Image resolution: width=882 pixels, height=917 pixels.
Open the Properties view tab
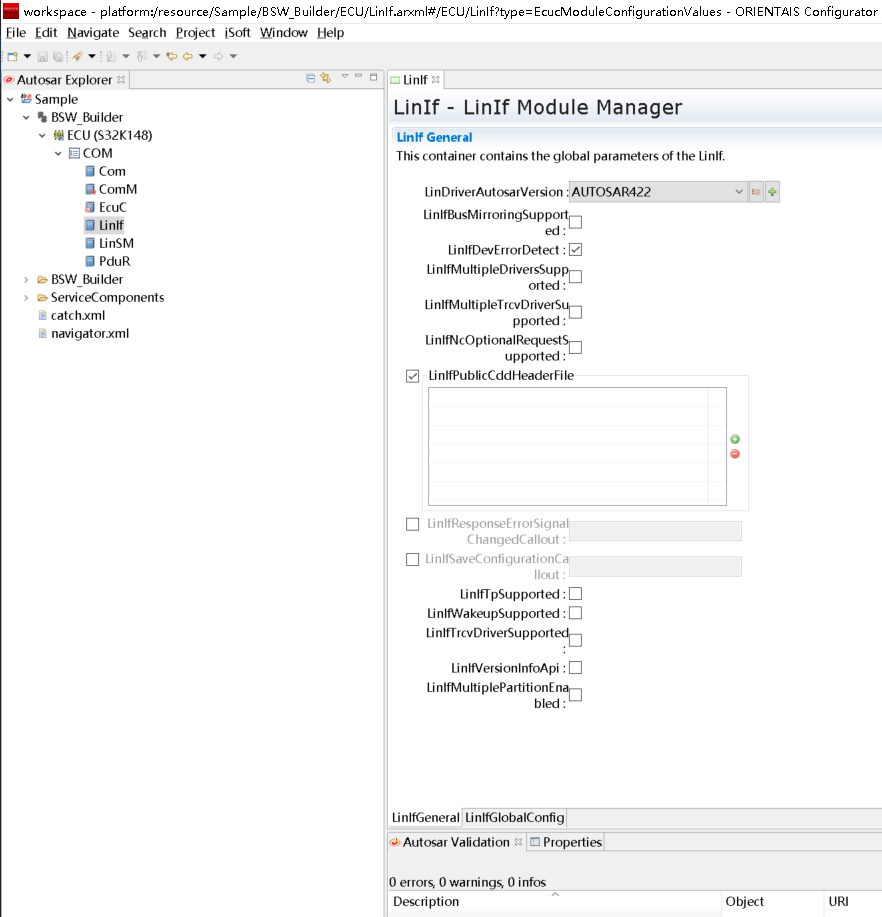pyautogui.click(x=565, y=842)
